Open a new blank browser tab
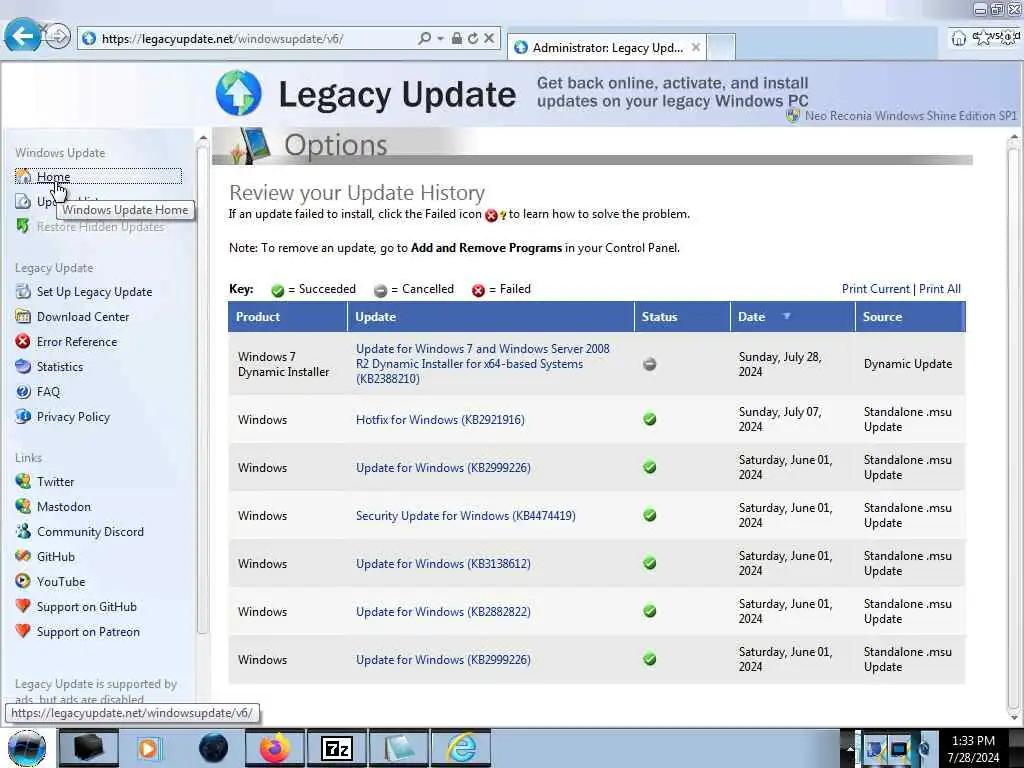1024x768 pixels. tap(721, 48)
